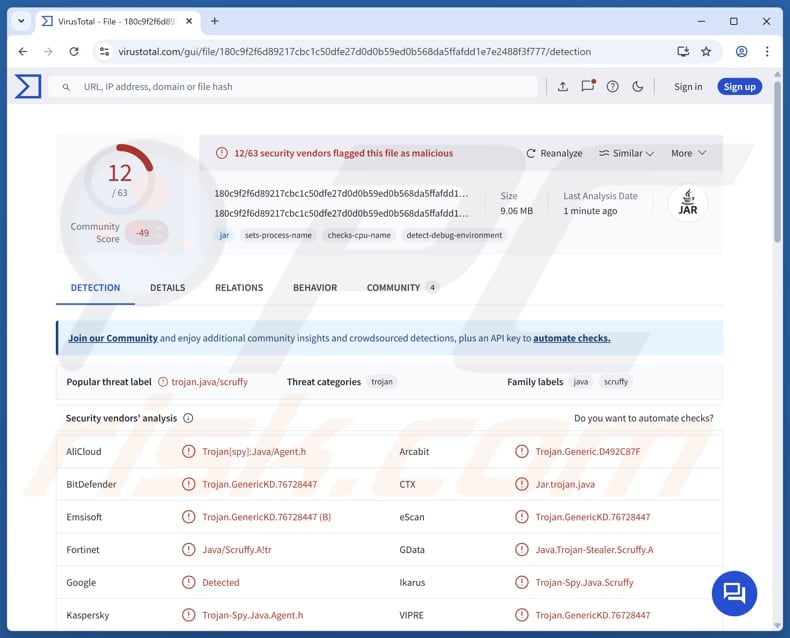This screenshot has width=790, height=638.
Task: Click Java.Trojan-Stealer.Scruffy.A detection text
Action: click(x=594, y=550)
